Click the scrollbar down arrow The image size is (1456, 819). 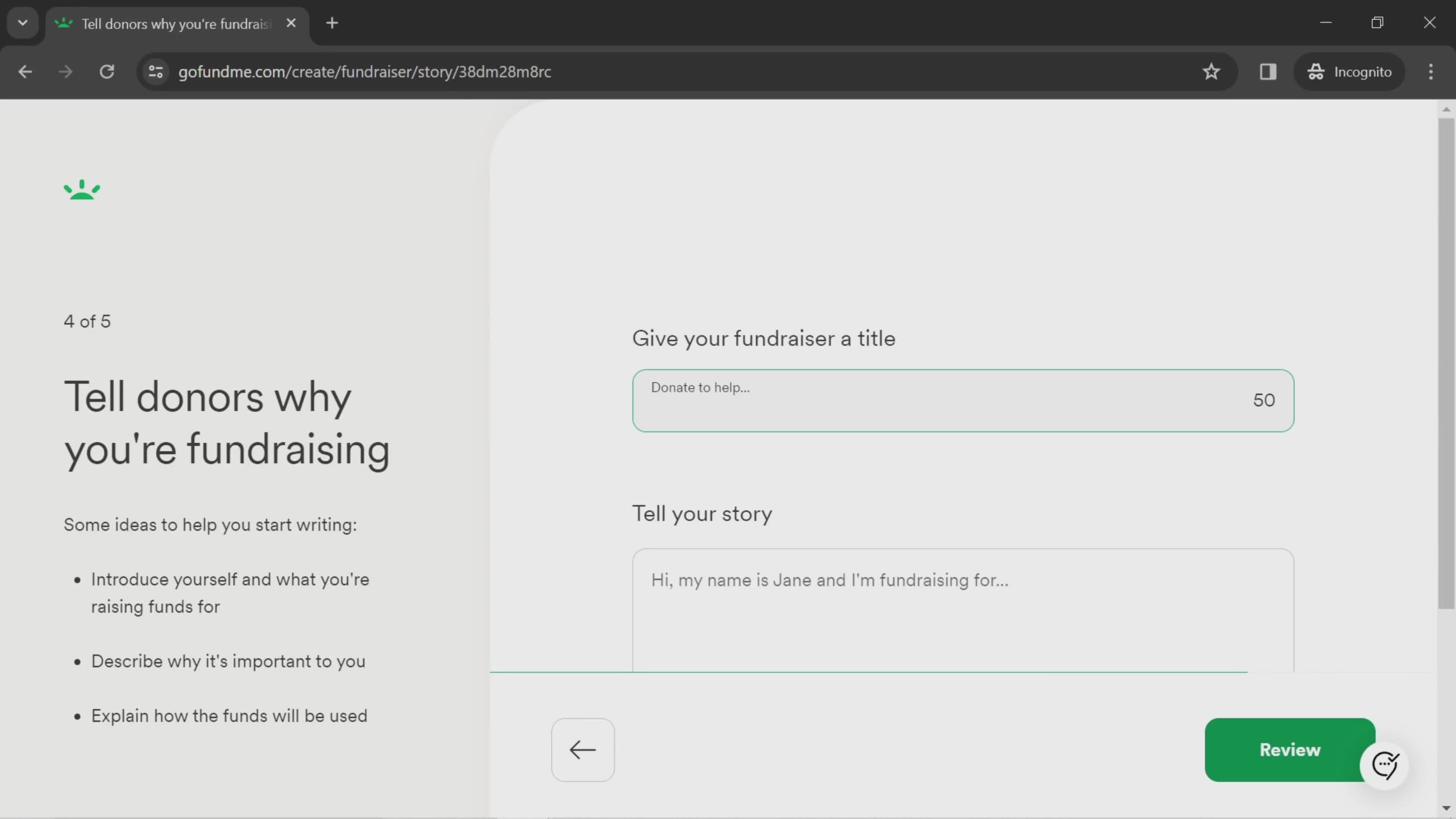1446,808
